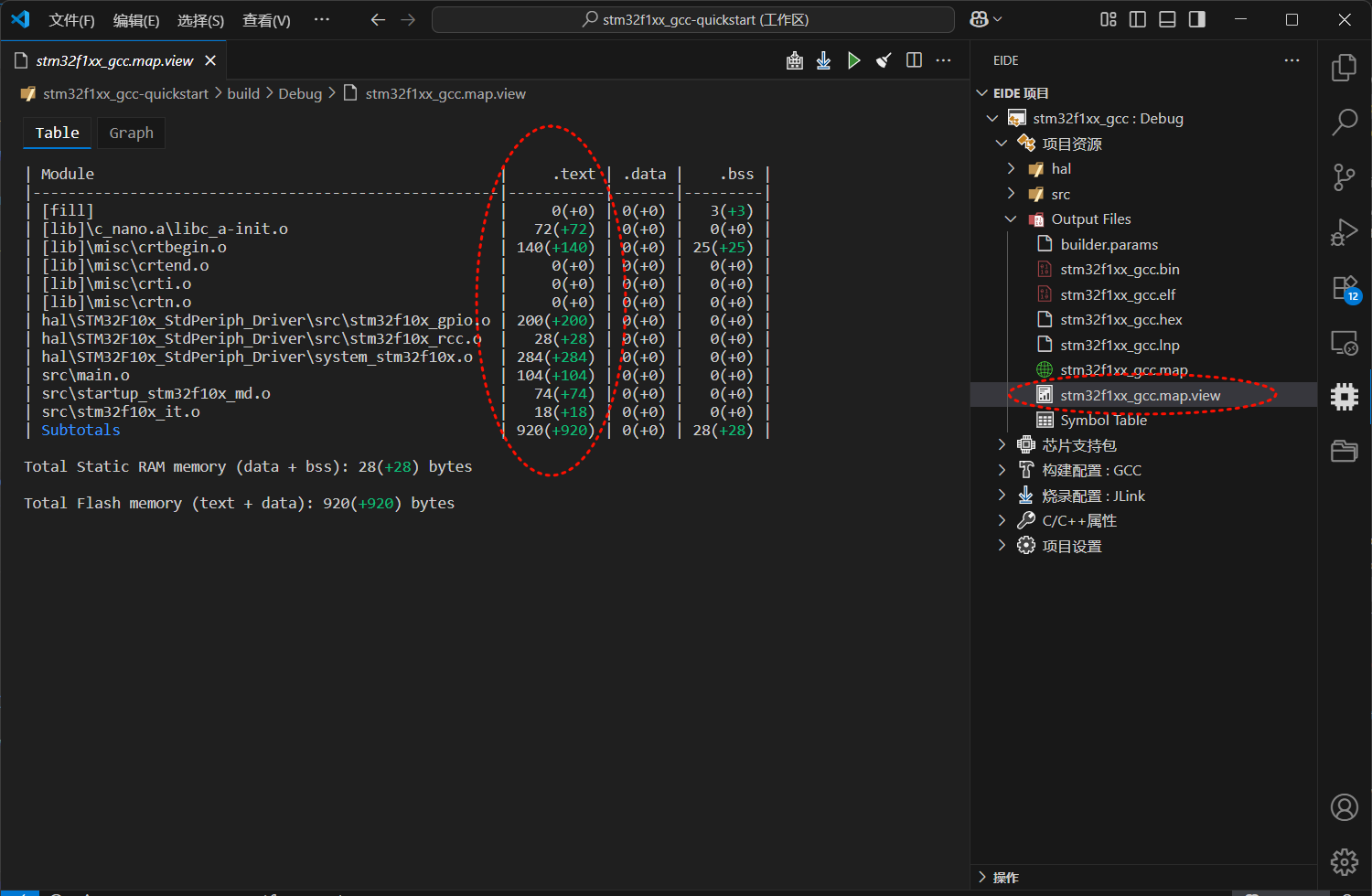
Task: Open Symbol Table in Output Files
Action: (x=1103, y=421)
